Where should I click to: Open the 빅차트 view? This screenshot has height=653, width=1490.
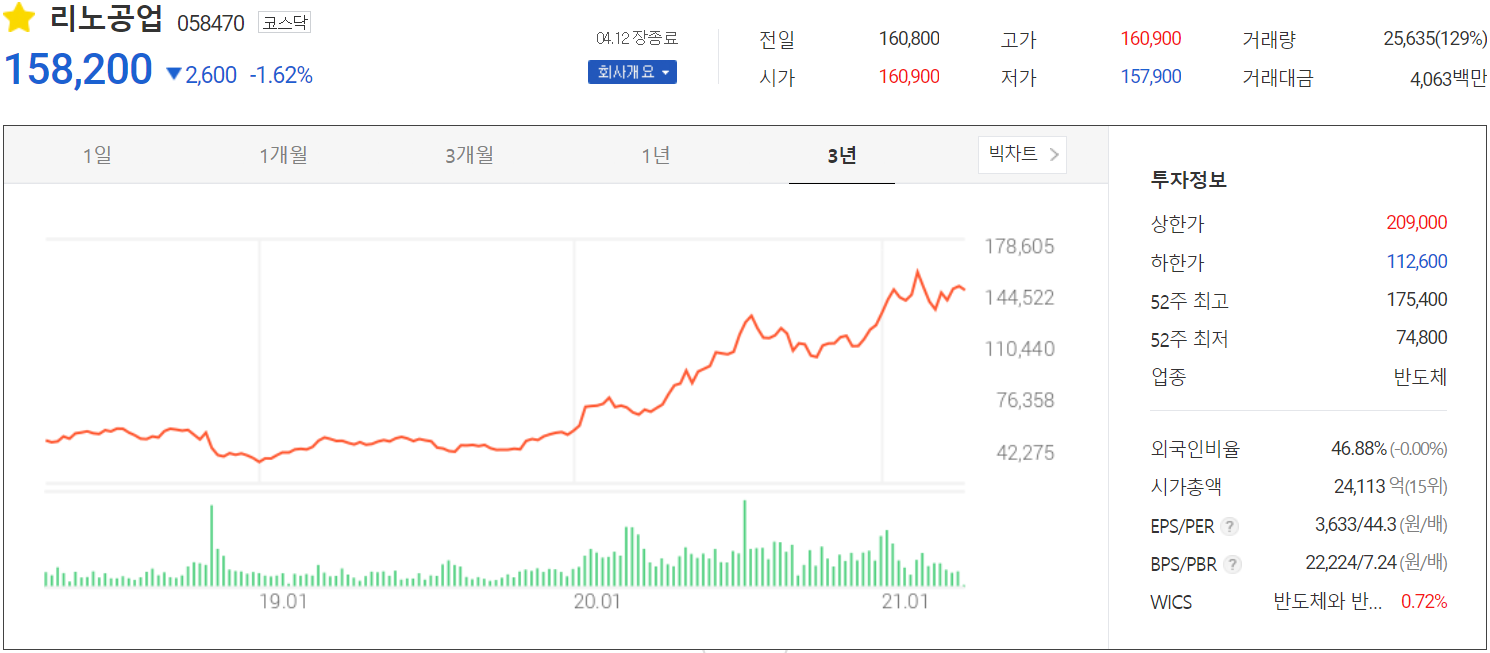coord(1022,154)
